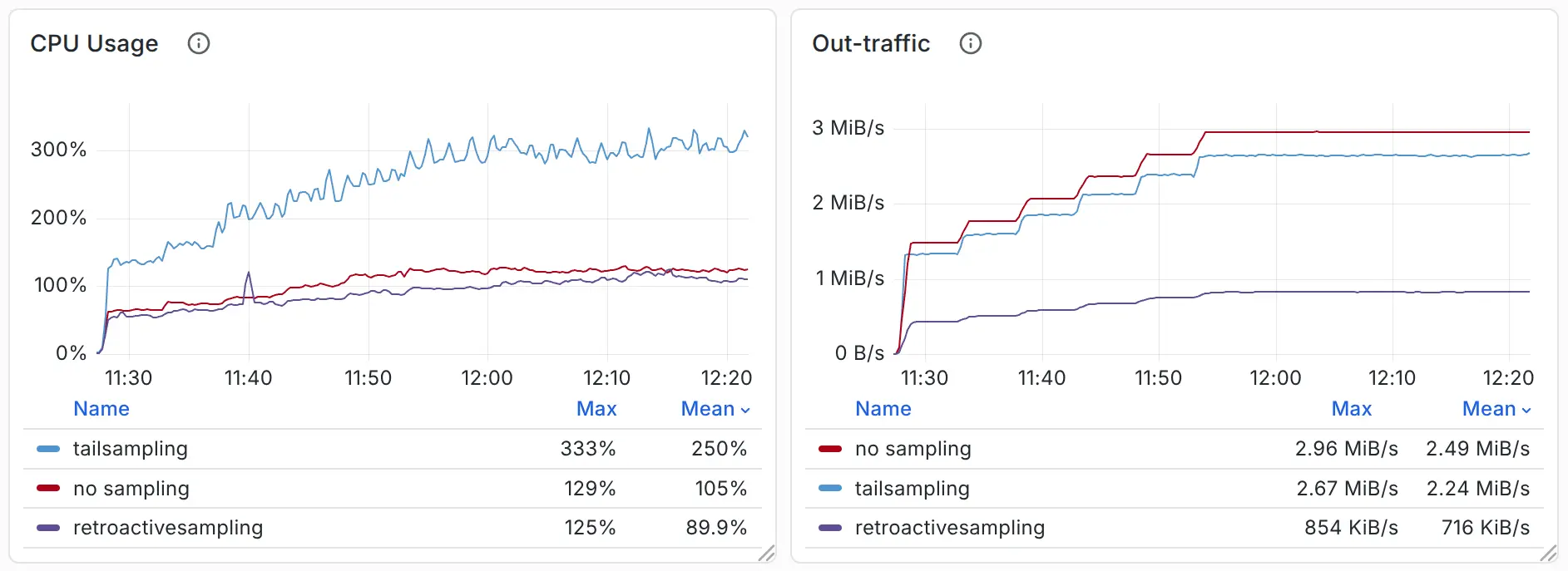Image resolution: width=1568 pixels, height=571 pixels.
Task: Sort Out-traffic legend by Name
Action: tap(883, 409)
